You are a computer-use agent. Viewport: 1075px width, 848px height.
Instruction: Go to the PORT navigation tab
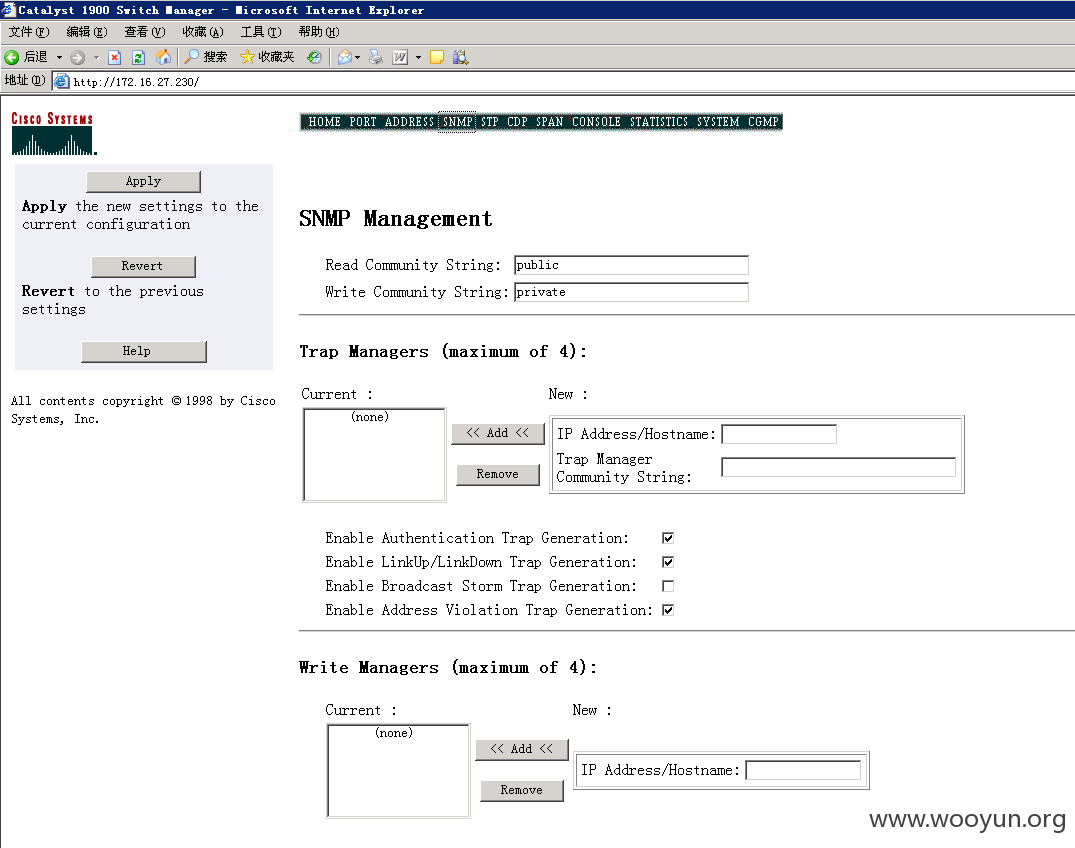pos(363,122)
